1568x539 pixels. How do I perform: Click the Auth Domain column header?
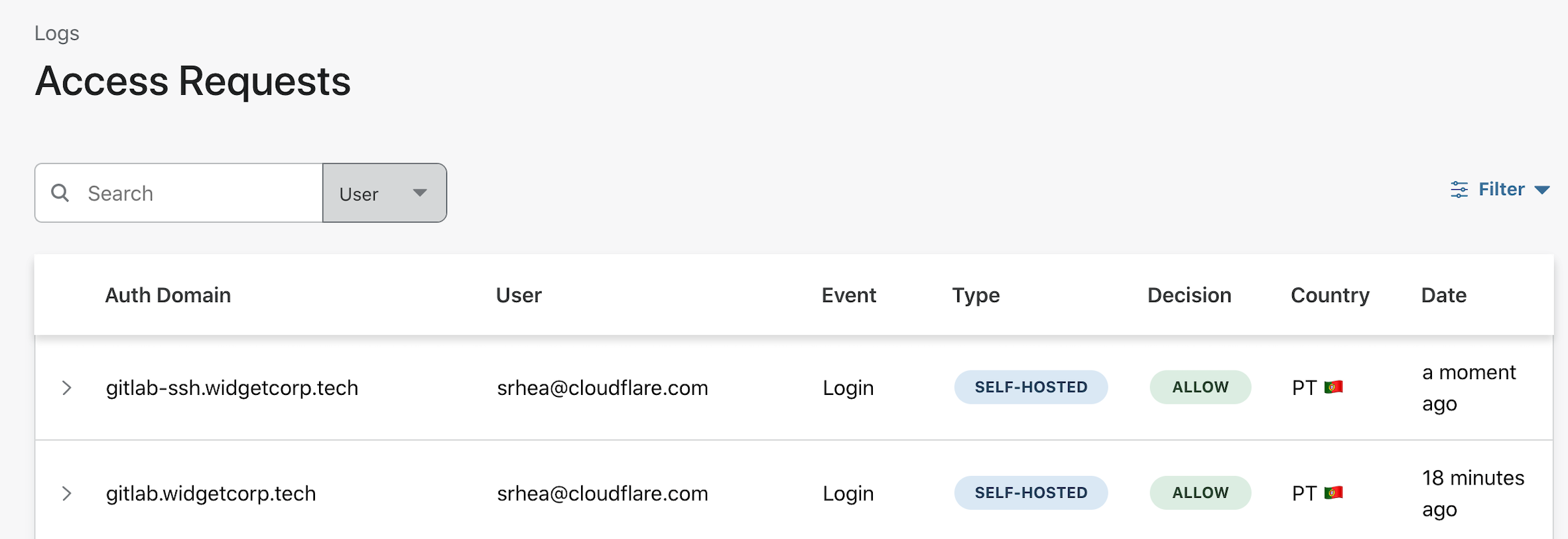[x=168, y=295]
